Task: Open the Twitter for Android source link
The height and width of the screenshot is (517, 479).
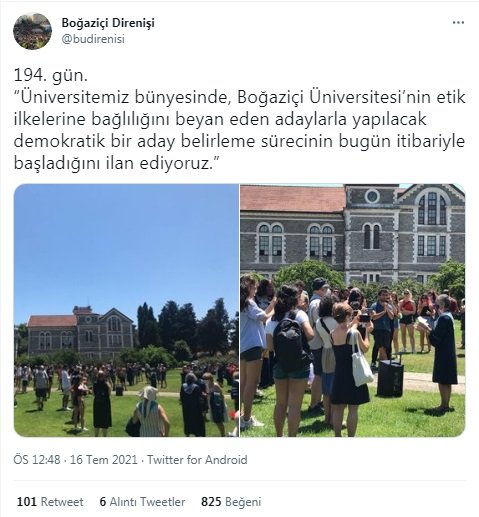Action: click(197, 460)
